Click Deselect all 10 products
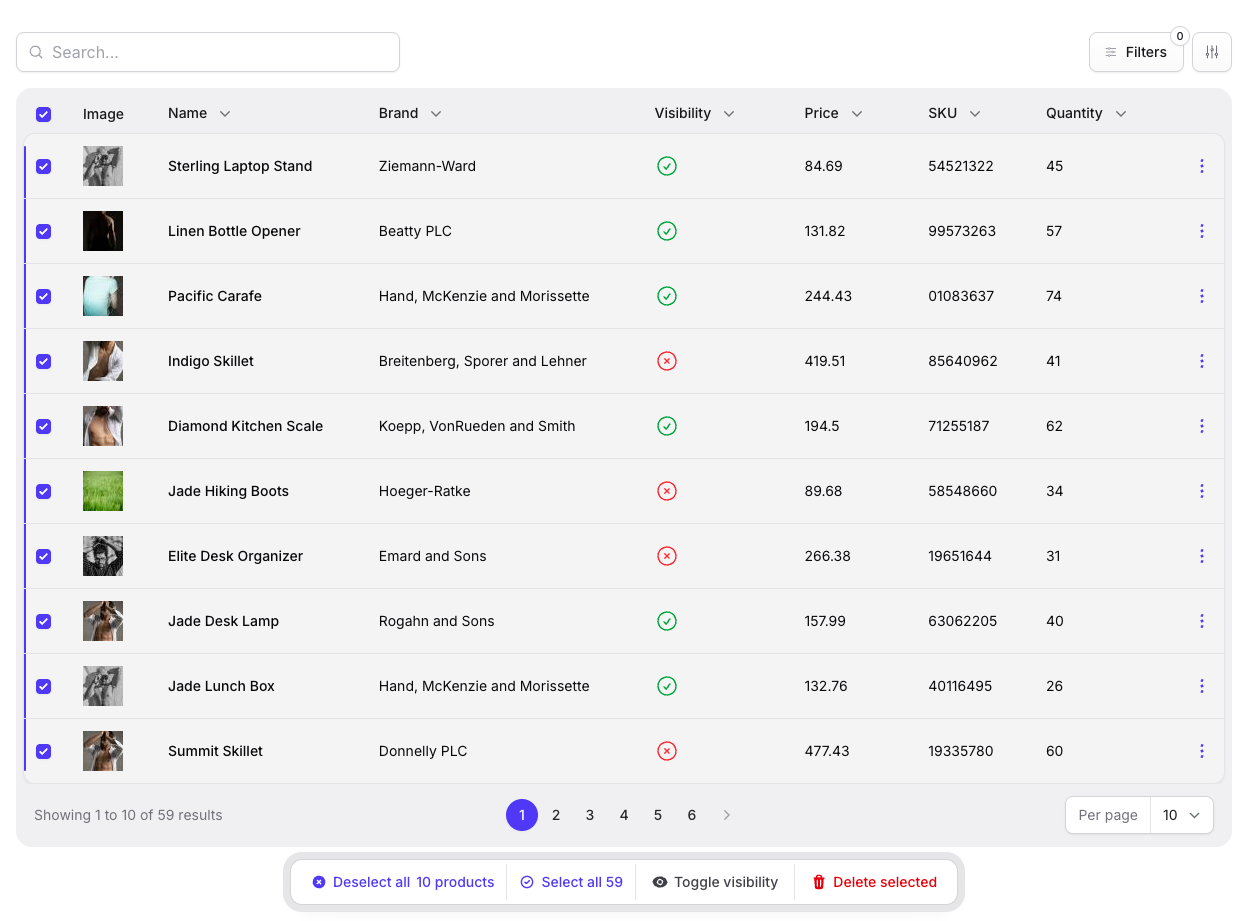Viewport: 1248px width, 921px height. click(x=403, y=882)
